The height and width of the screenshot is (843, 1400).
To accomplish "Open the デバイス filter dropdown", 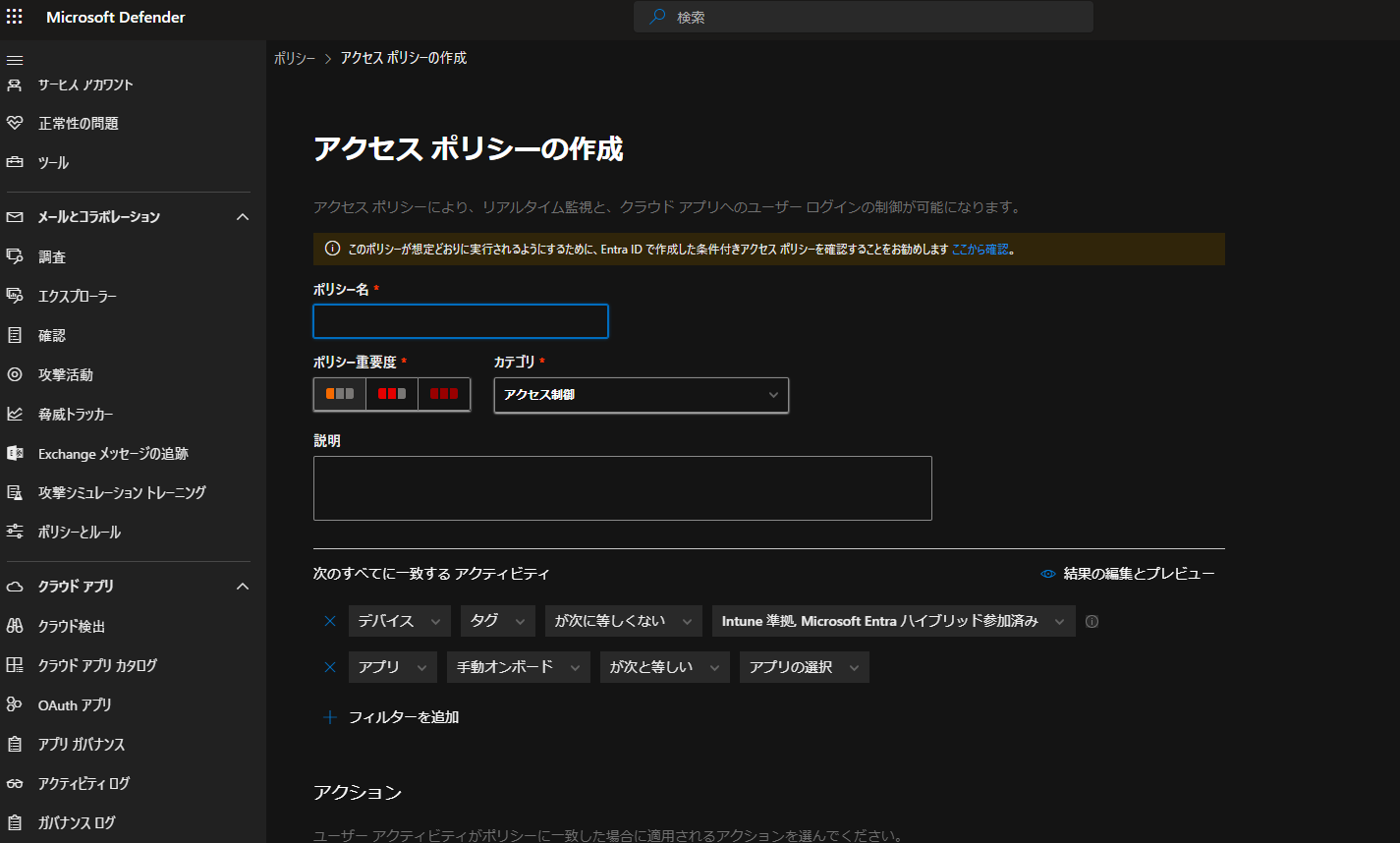I will click(x=400, y=621).
